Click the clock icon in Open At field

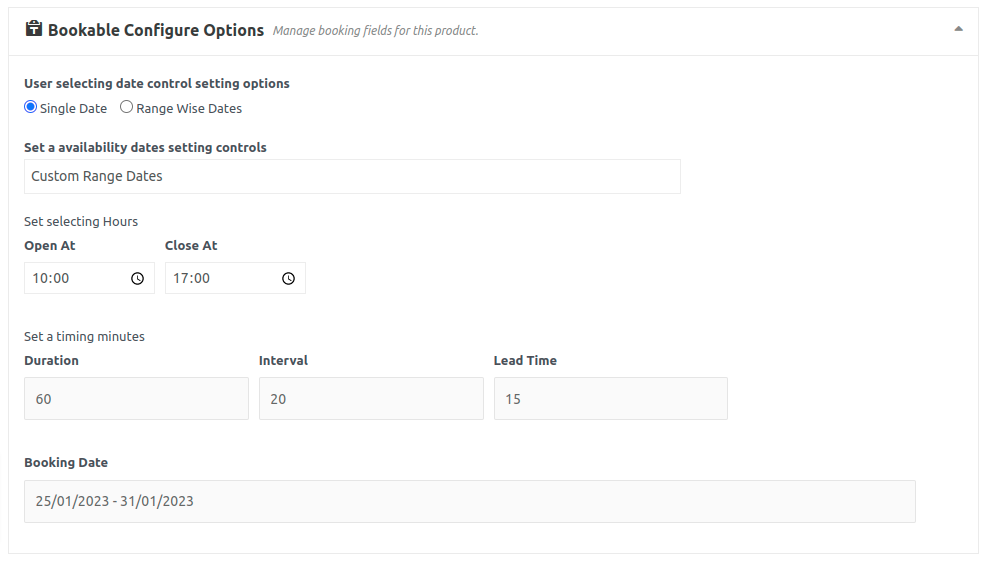(138, 279)
